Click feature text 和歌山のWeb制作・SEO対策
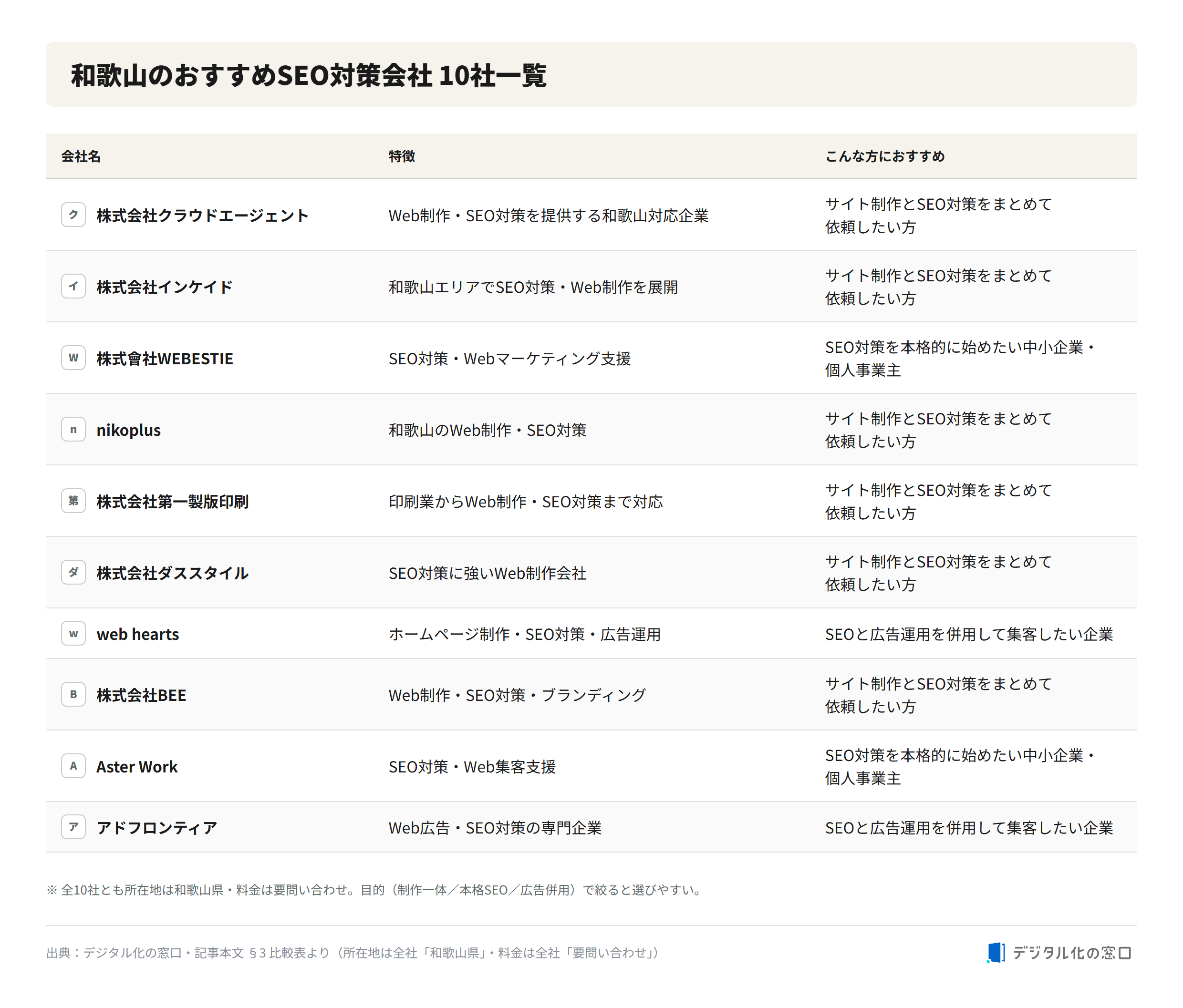 (x=488, y=430)
